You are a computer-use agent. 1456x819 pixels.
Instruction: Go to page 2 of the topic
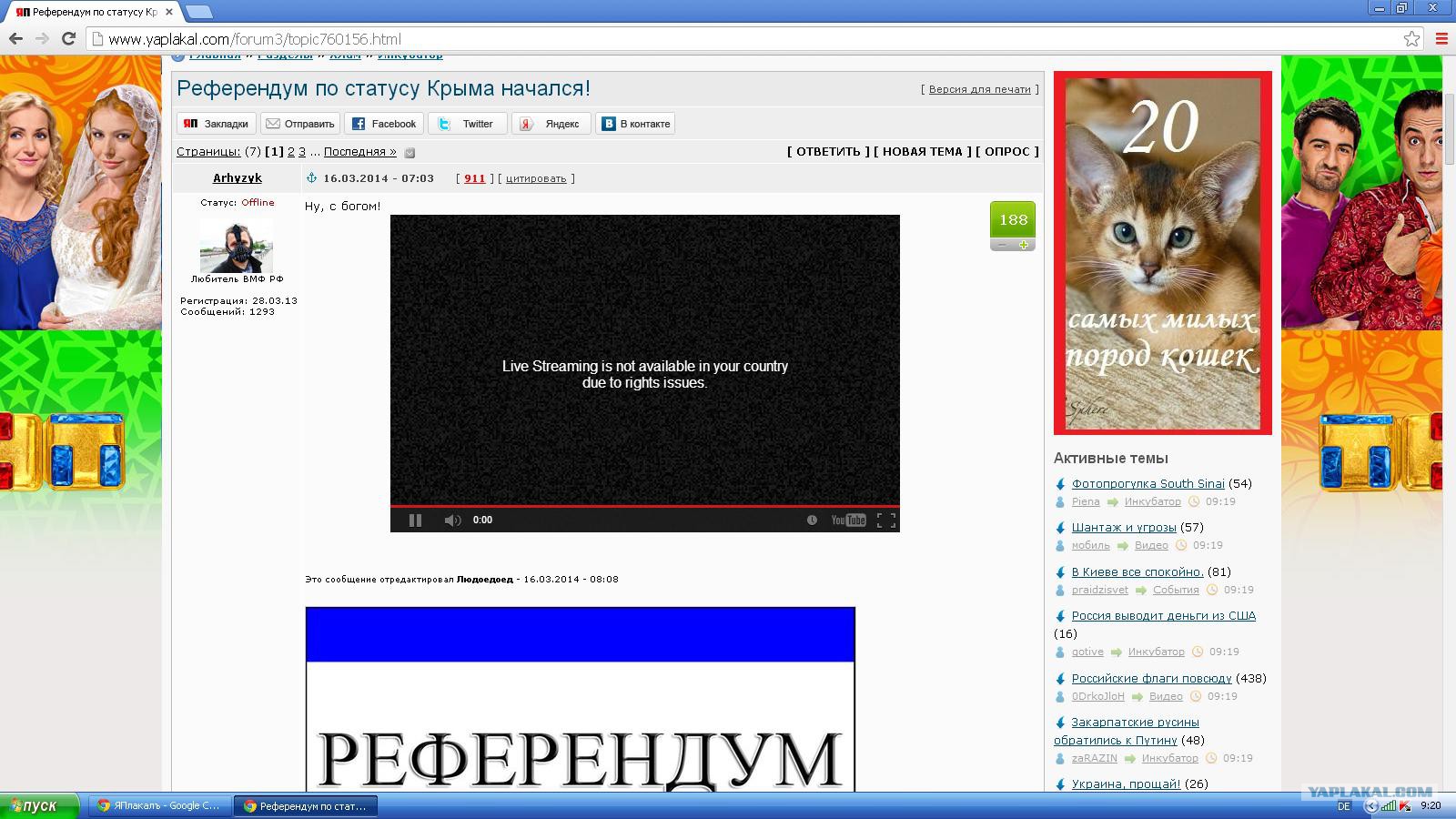click(x=291, y=152)
